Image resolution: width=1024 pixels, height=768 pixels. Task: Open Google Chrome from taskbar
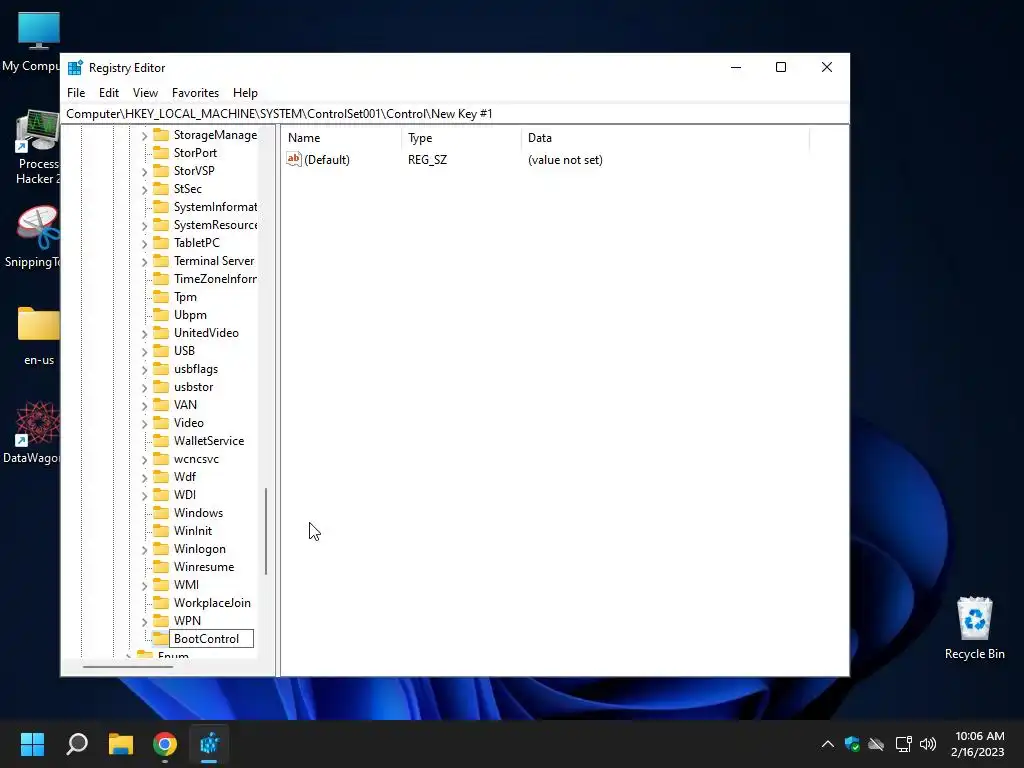(165, 744)
